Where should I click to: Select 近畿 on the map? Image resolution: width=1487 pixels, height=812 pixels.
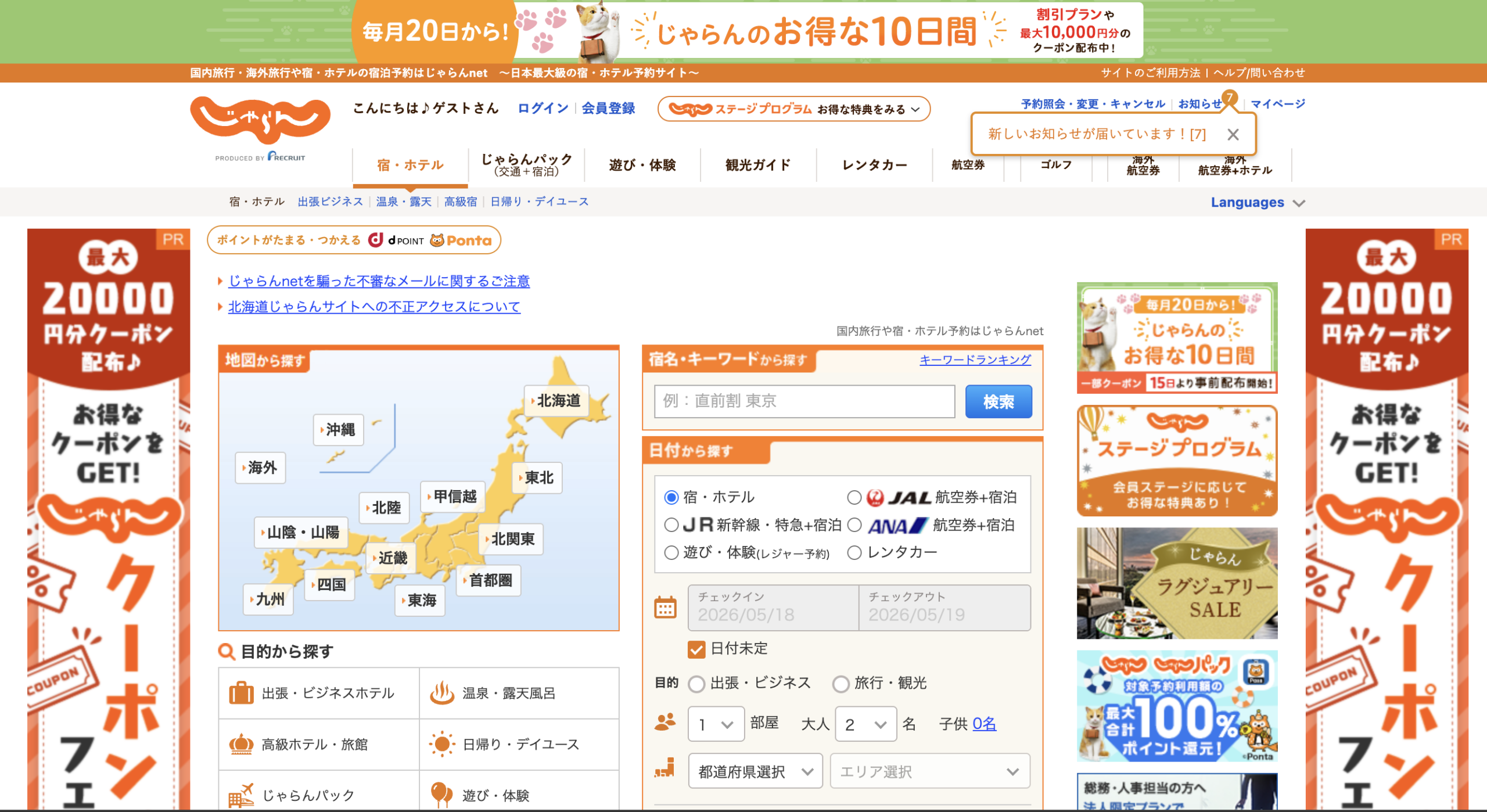point(391,558)
